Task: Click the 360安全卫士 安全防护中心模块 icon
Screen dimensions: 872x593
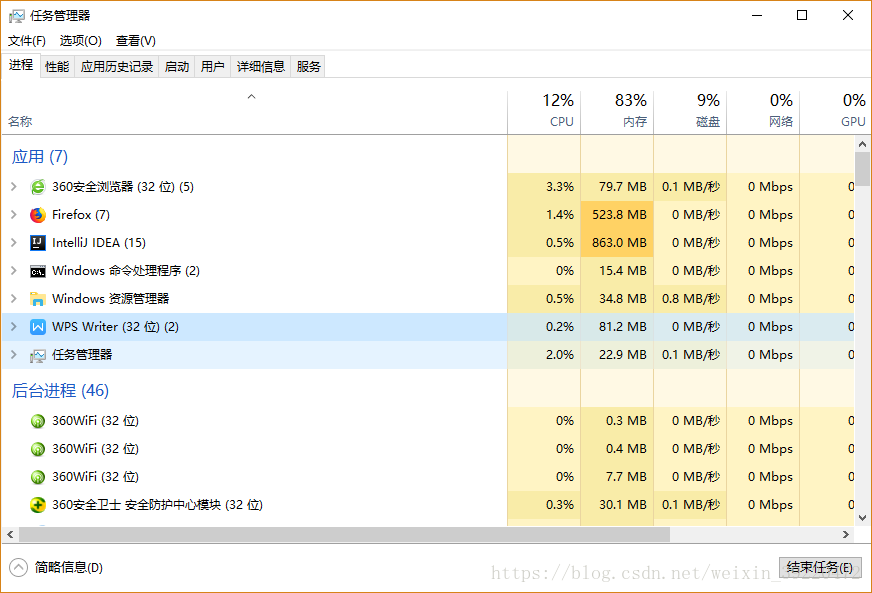Action: [x=38, y=505]
